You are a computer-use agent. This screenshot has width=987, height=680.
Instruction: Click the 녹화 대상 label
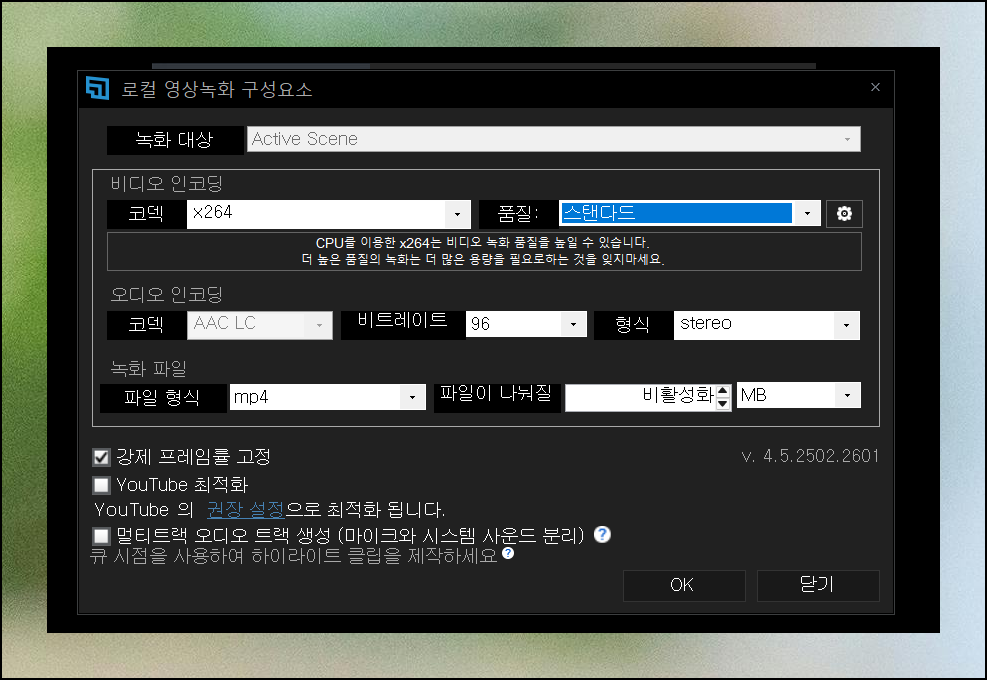point(175,140)
